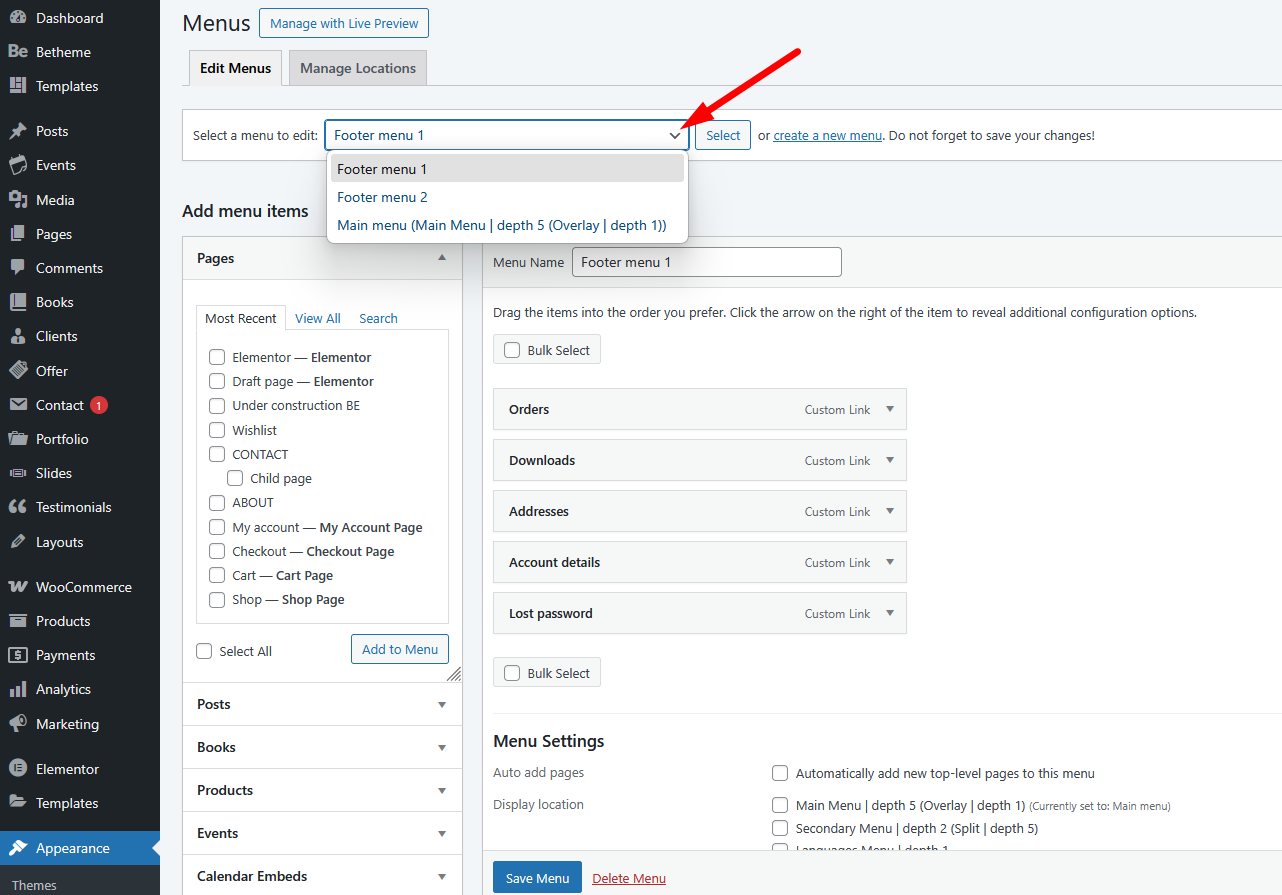Check the Wishlist page checkbox

pos(217,430)
